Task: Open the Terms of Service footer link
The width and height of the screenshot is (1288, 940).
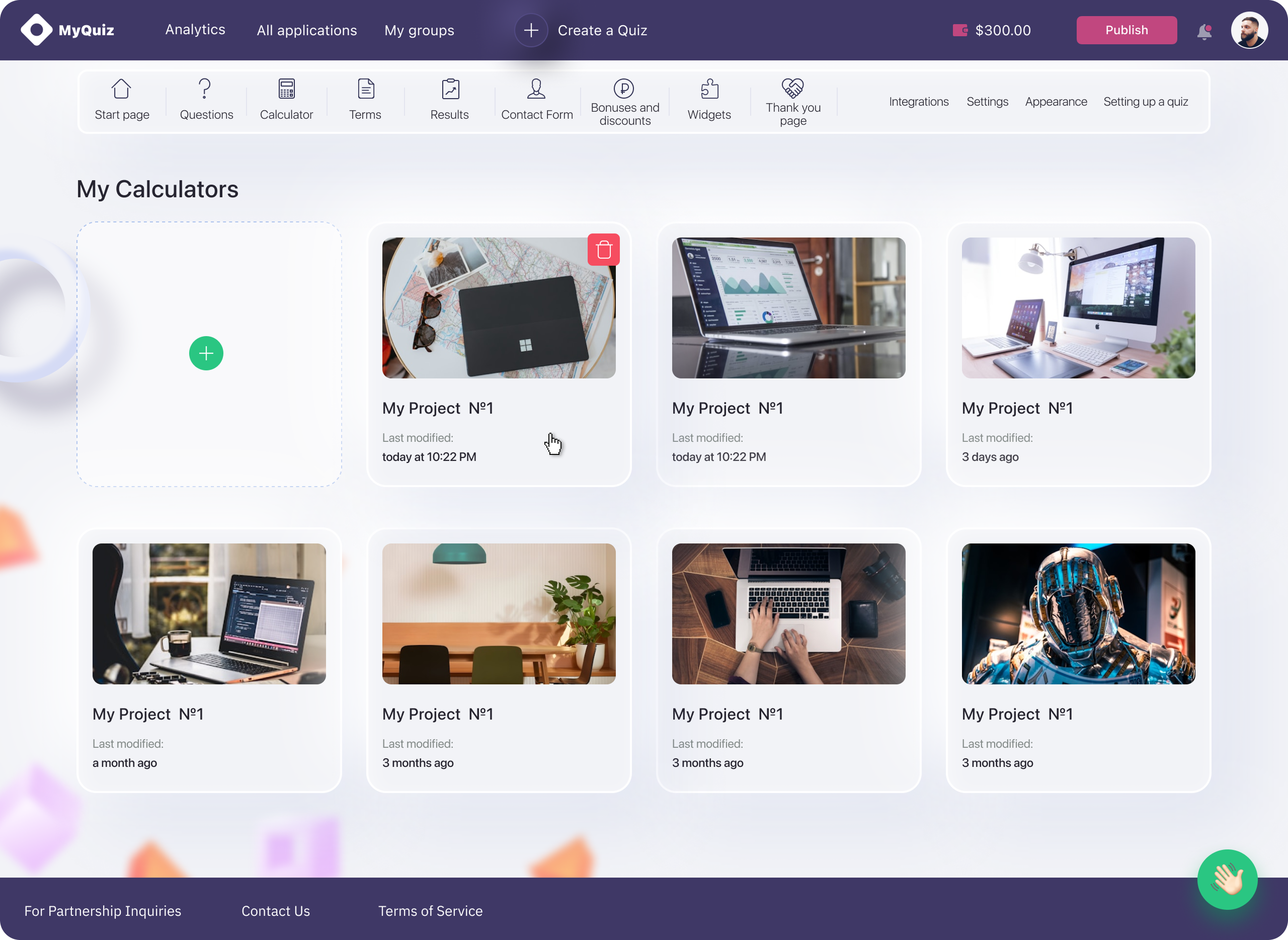Action: point(430,911)
